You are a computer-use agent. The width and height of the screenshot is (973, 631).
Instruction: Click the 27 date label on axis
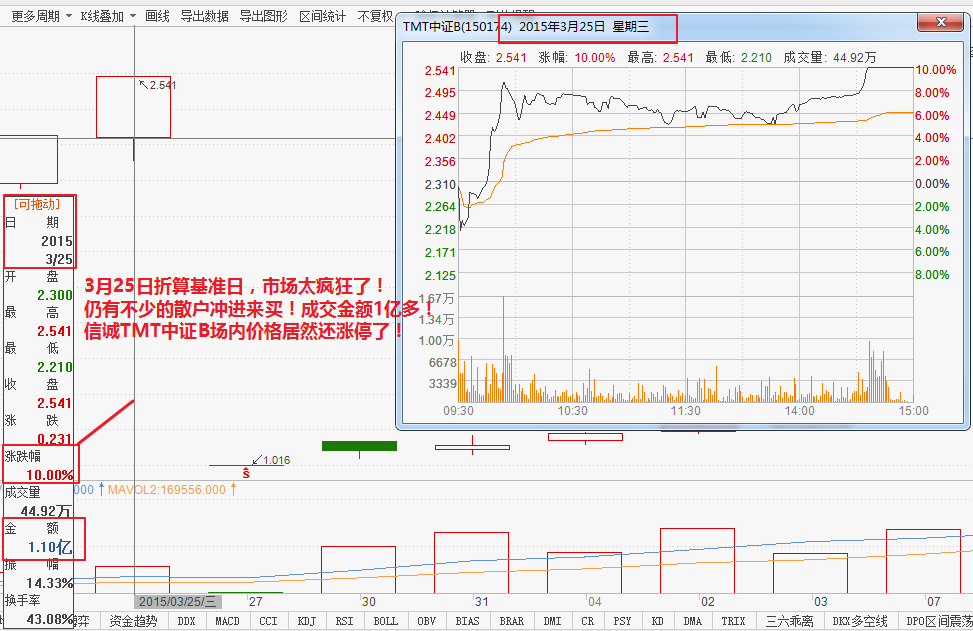(x=256, y=601)
